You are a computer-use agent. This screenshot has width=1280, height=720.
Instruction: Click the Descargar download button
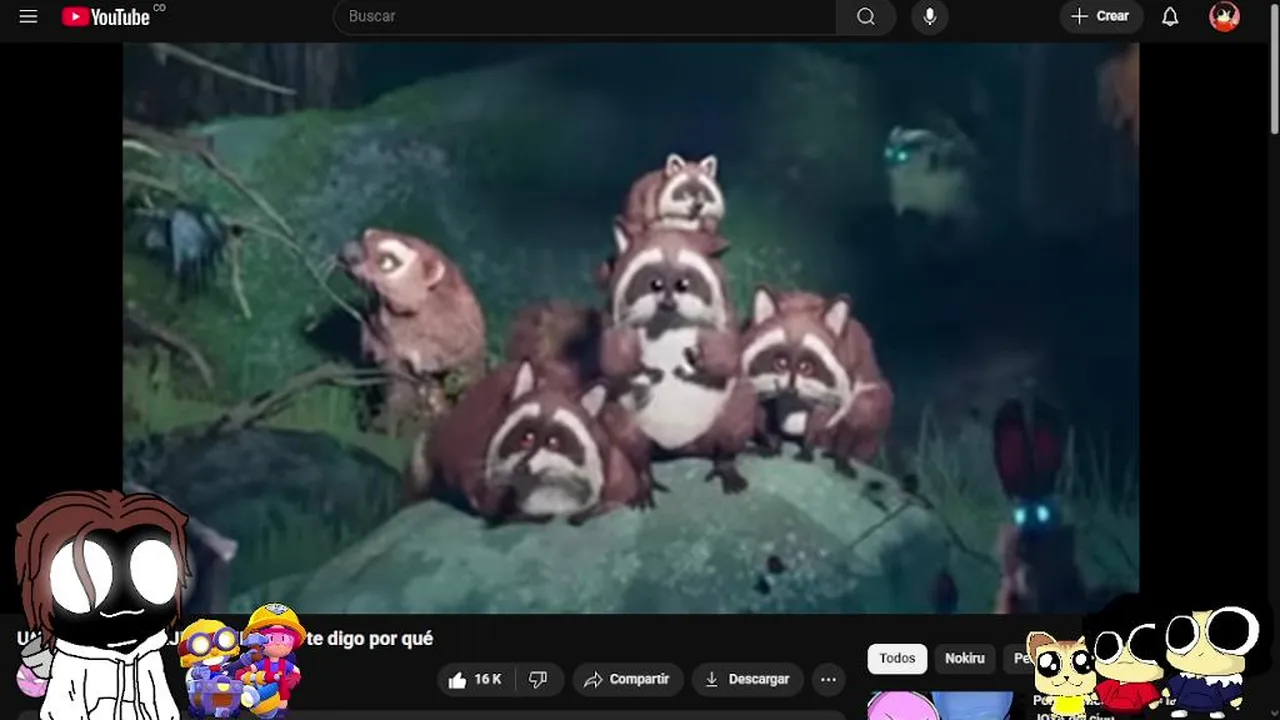pyautogui.click(x=747, y=680)
